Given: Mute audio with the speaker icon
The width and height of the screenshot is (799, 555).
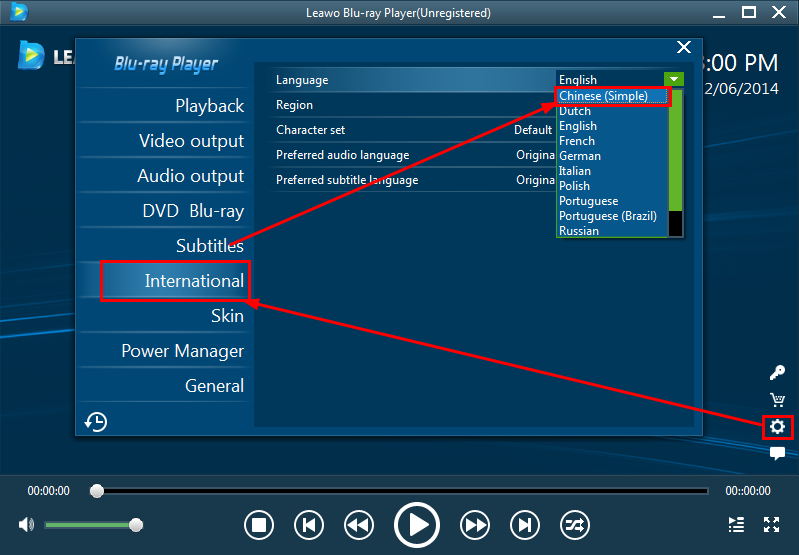Looking at the screenshot, I should (x=26, y=524).
